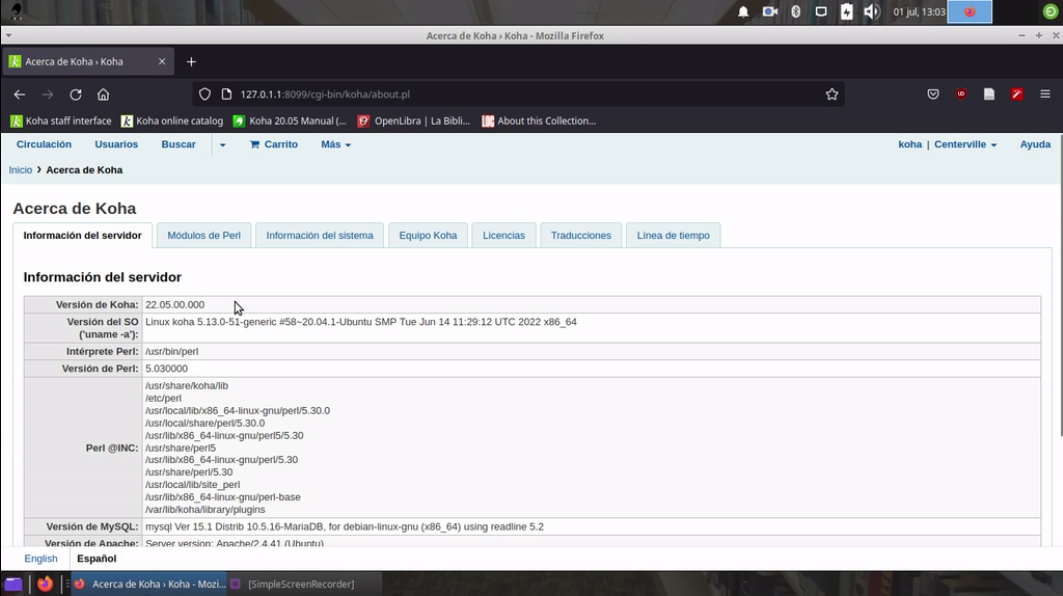Click Koha version value 22.05.00.000
This screenshot has width=1063, height=596.
coord(175,304)
